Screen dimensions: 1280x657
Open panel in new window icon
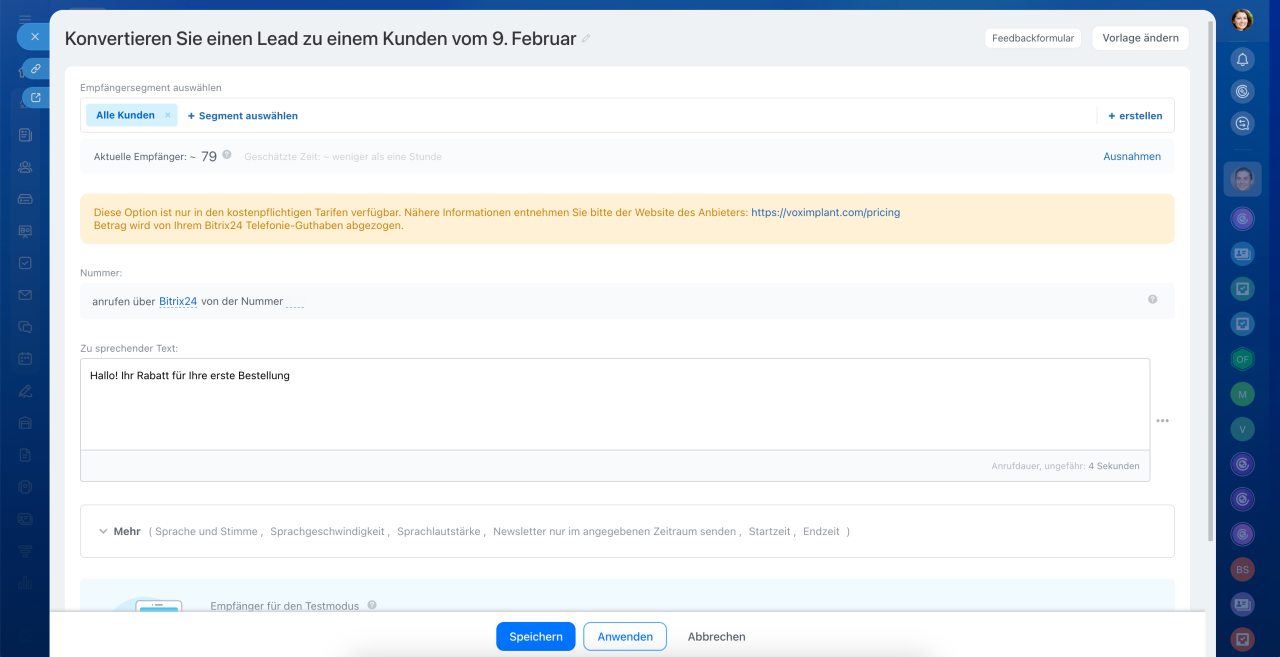click(x=35, y=98)
